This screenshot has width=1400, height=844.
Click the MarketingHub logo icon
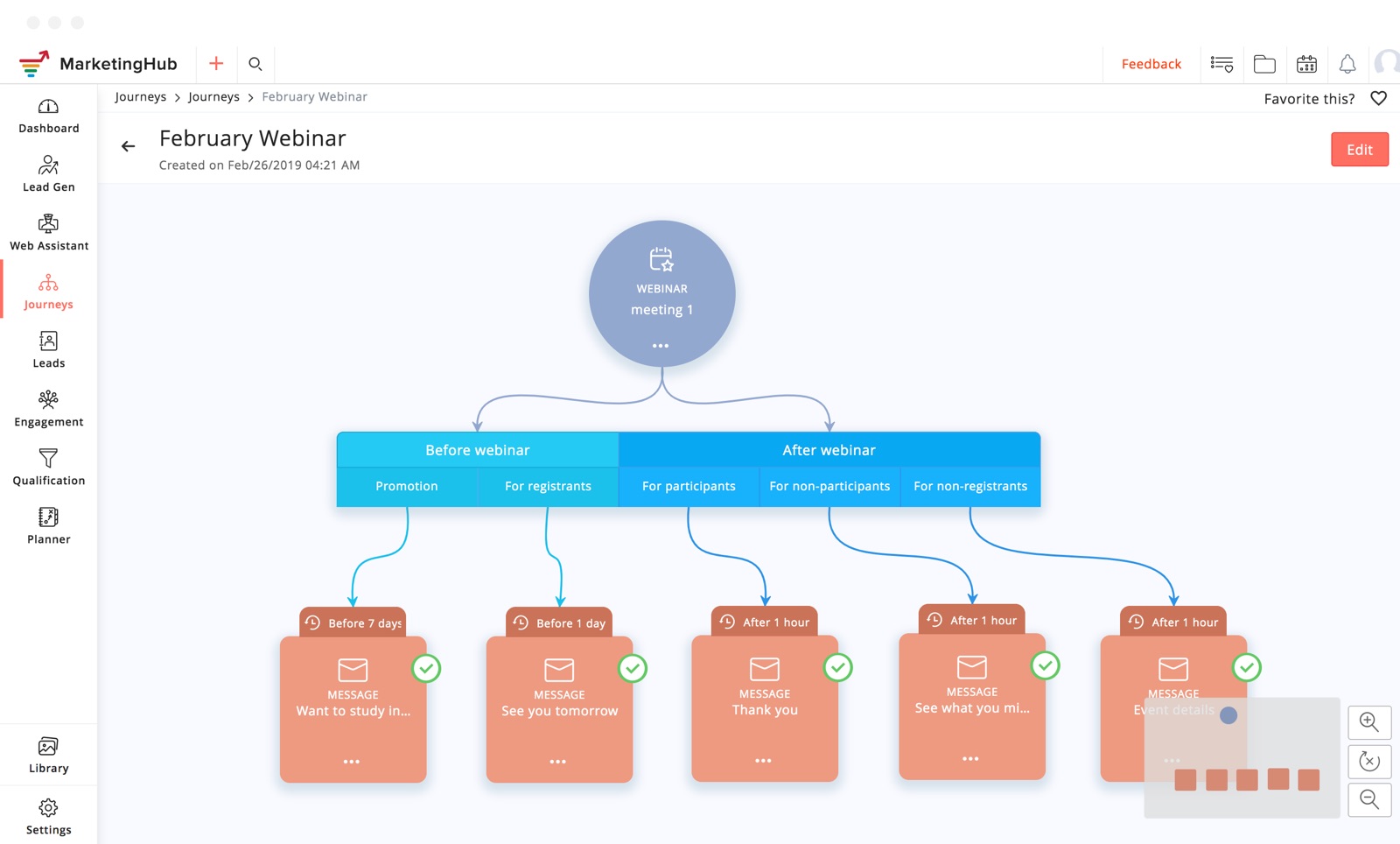(x=34, y=64)
